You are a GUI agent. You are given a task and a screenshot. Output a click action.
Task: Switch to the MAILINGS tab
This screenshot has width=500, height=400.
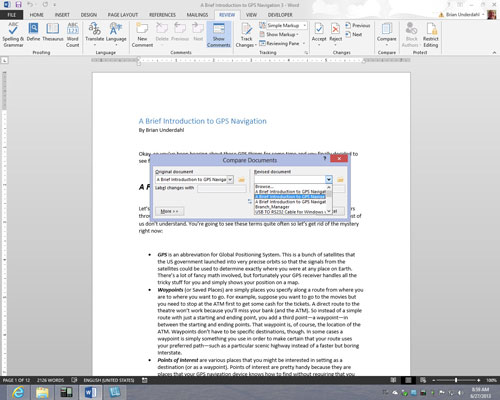[x=197, y=15]
